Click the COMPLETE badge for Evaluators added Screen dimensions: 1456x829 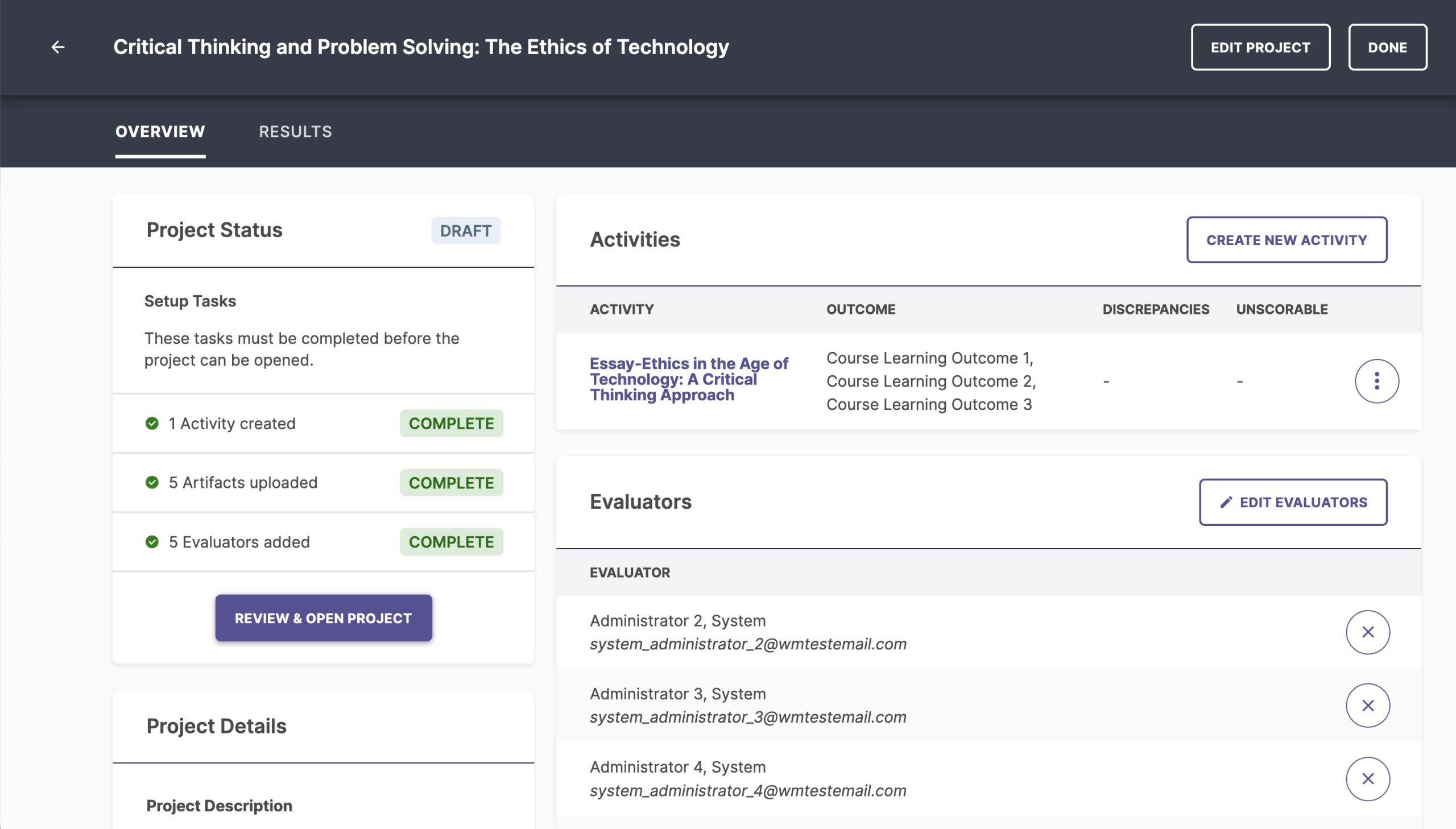(451, 541)
